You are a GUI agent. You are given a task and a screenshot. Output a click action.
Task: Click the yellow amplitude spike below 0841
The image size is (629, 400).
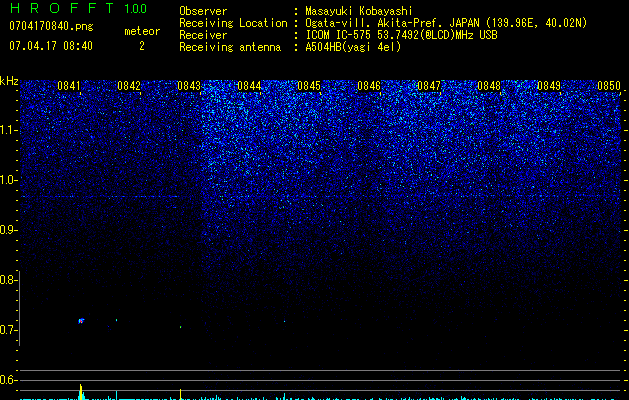[x=81, y=392]
